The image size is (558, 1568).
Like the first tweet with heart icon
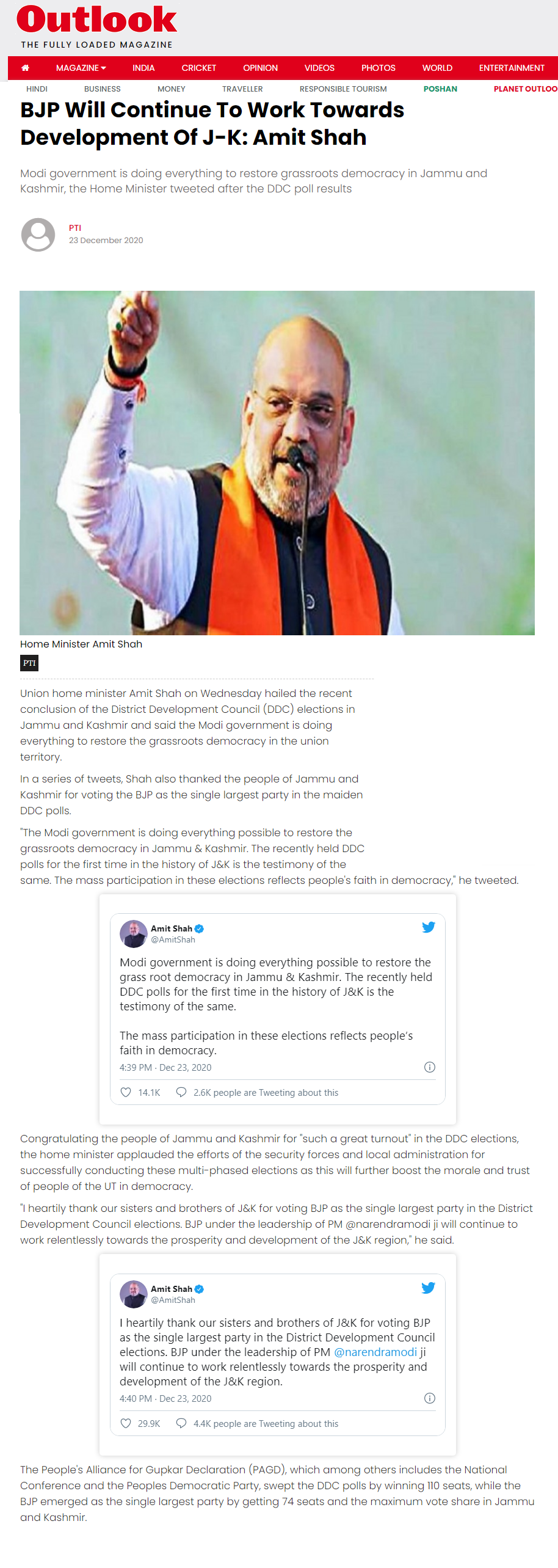[126, 1092]
